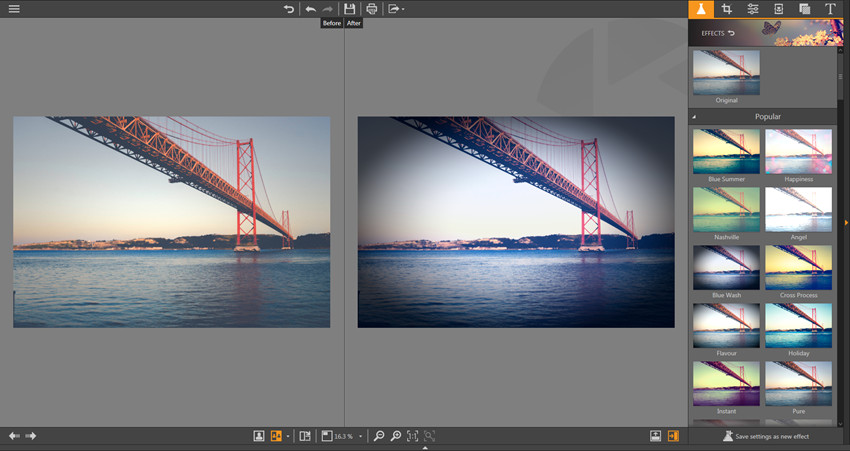The height and width of the screenshot is (451, 850).
Task: Toggle the right side panel icon
Action: click(673, 436)
